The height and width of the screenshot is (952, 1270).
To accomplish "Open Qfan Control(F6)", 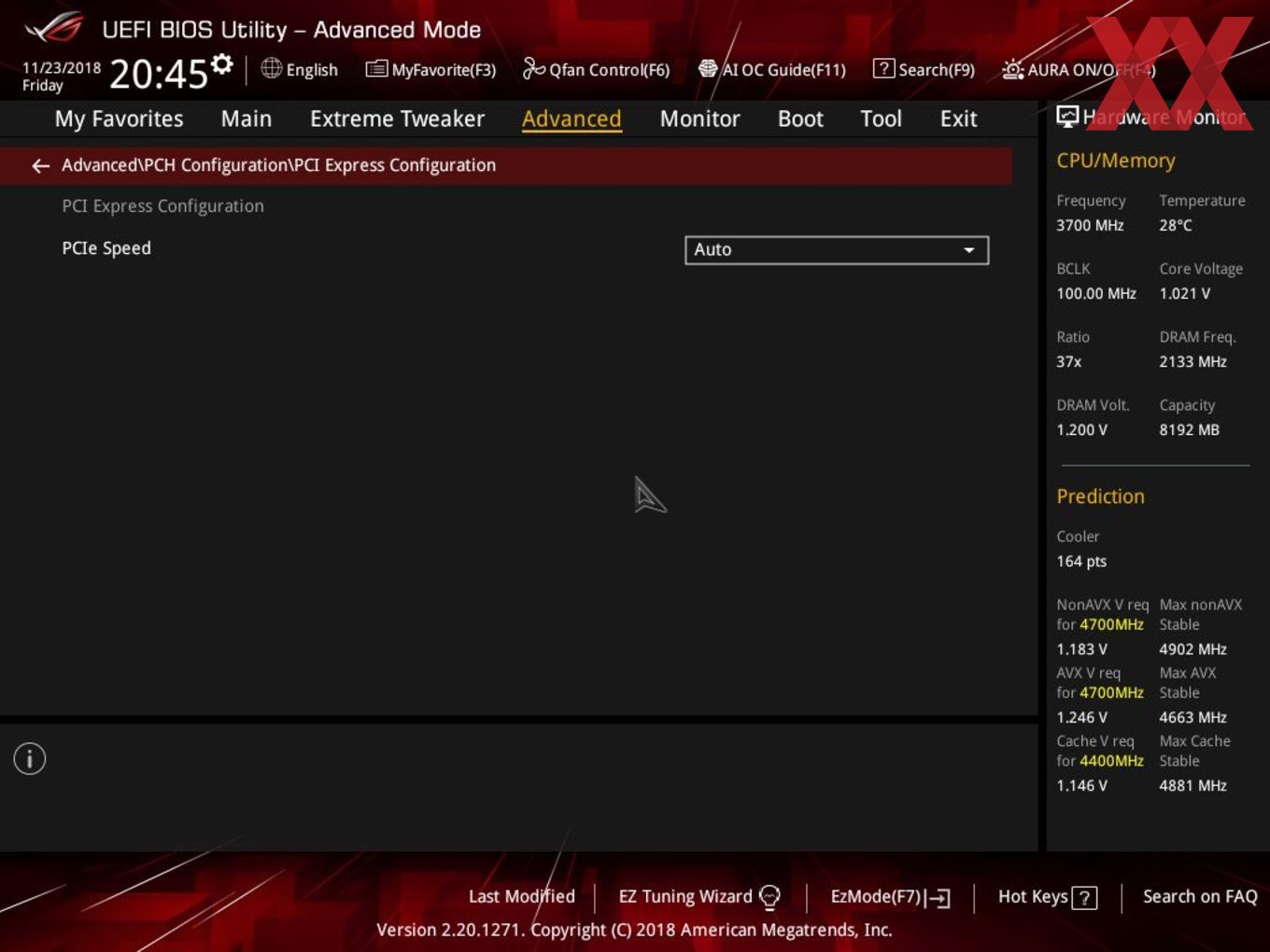I will click(596, 69).
